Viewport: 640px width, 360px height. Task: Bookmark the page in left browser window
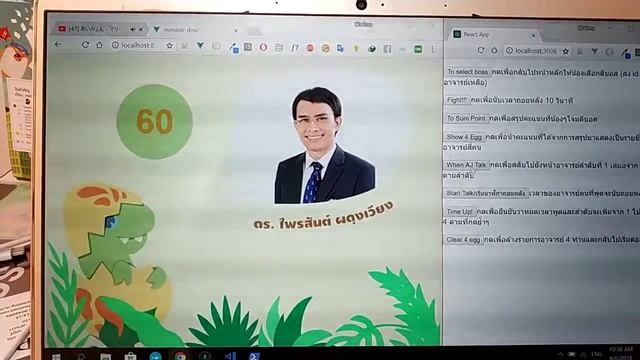(170, 46)
